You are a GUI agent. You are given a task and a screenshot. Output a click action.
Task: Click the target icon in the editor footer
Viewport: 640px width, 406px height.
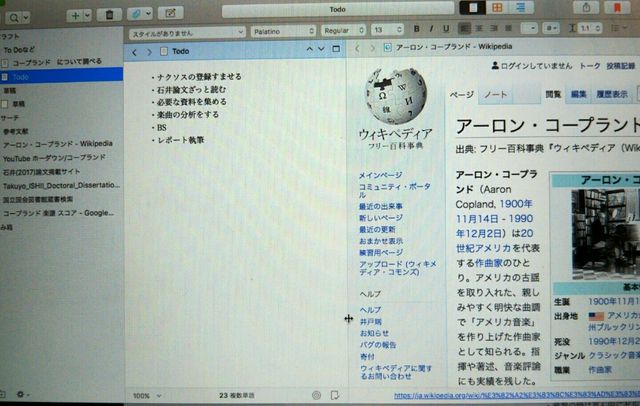tap(316, 395)
